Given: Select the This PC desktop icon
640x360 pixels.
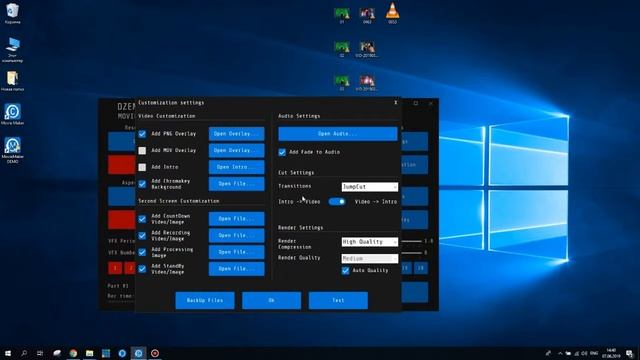Looking at the screenshot, I should 13,50.
